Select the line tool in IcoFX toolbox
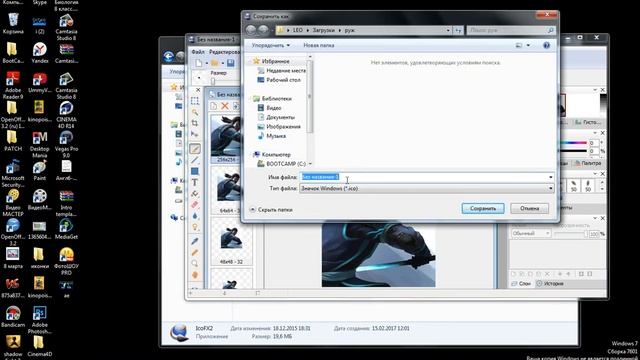Screen dimensions: 640x360 pyautogui.click(x=195, y=160)
